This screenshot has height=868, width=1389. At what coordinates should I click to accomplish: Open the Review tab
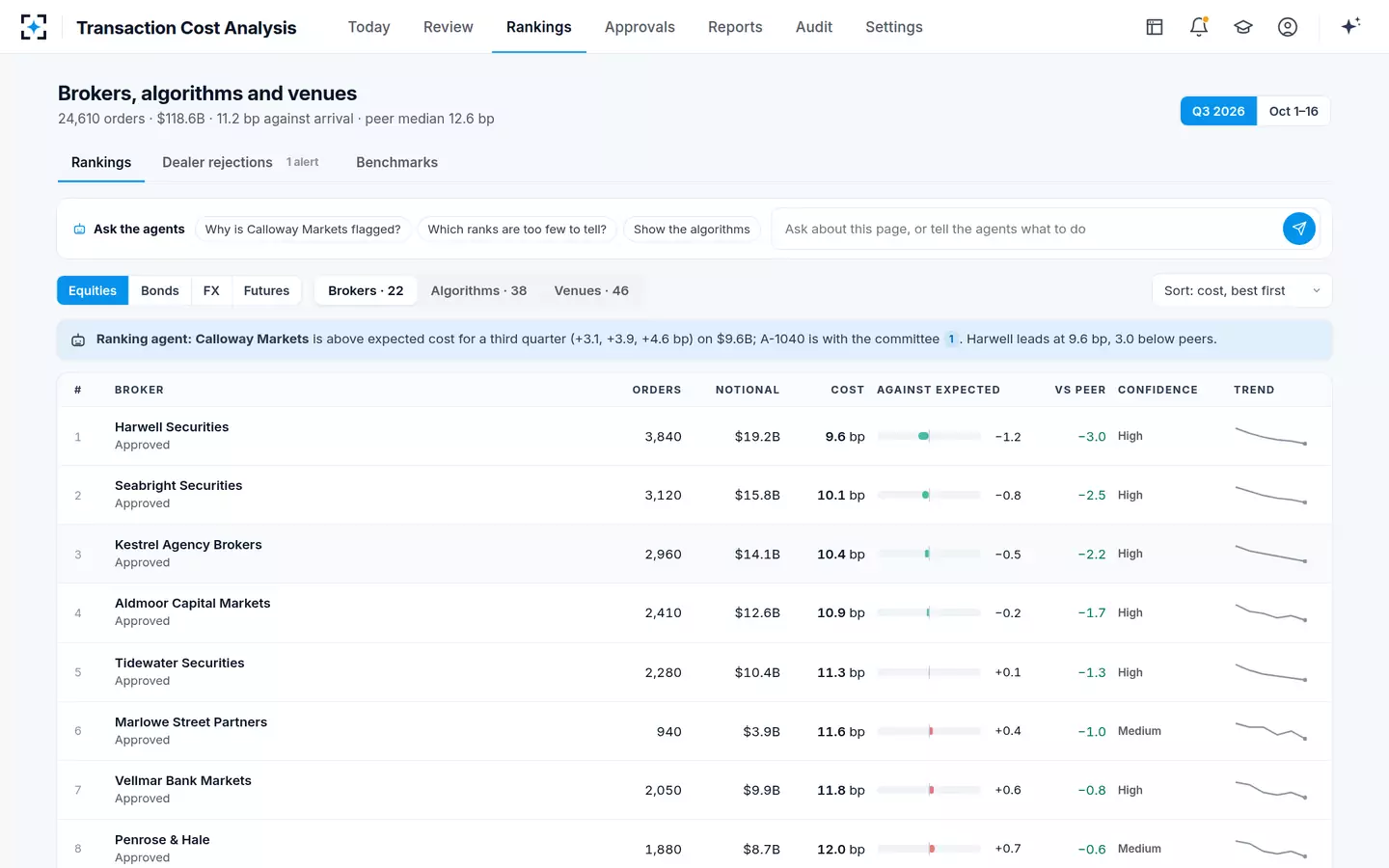tap(449, 27)
